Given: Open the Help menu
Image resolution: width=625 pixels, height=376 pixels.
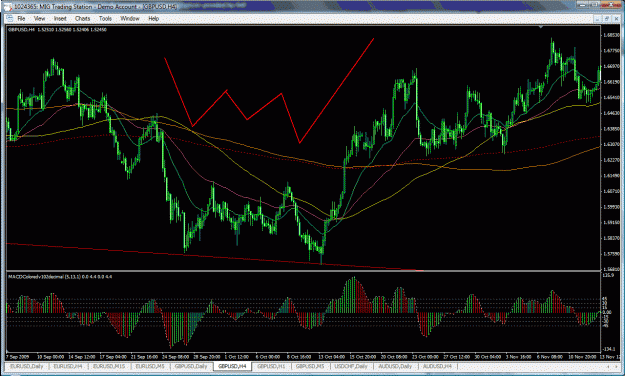Looking at the screenshot, I should click(153, 18).
